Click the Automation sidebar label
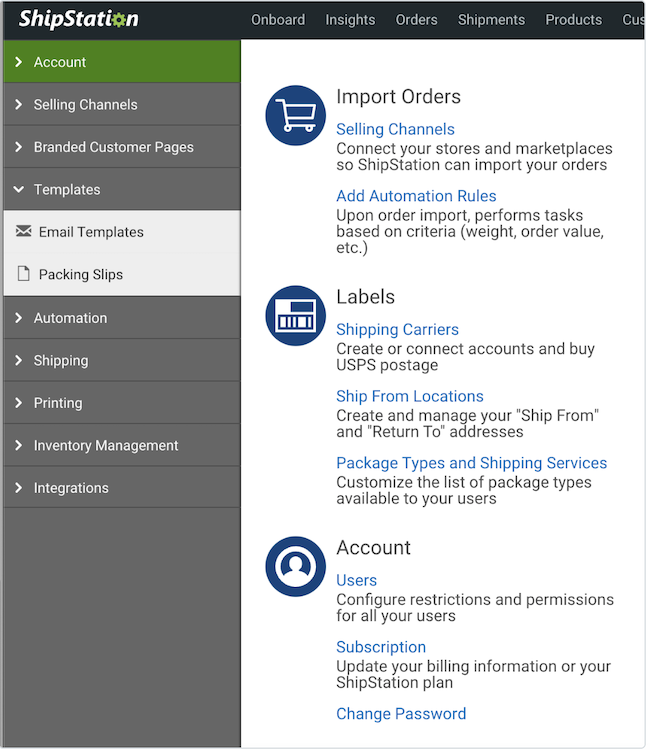 [x=71, y=319]
